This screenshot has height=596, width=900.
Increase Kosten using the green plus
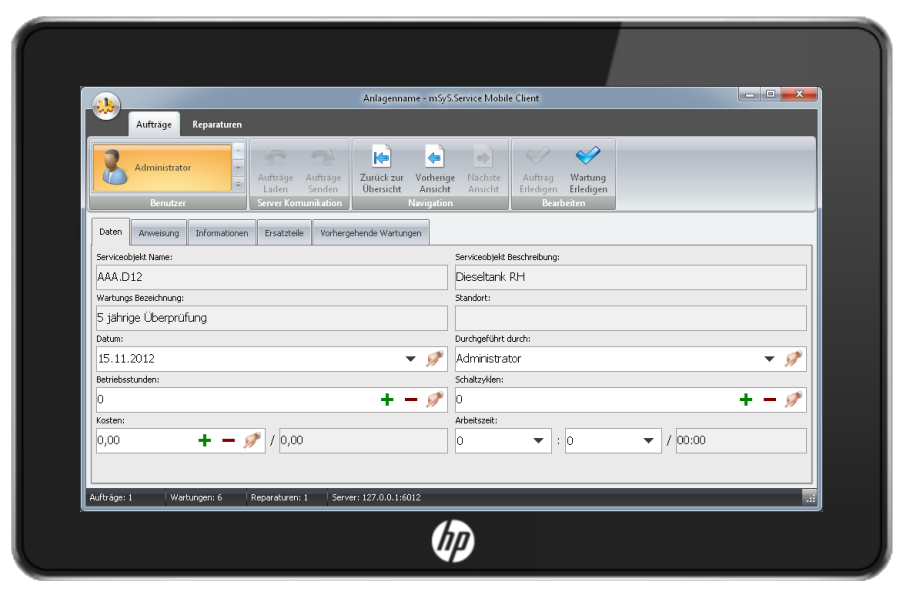[205, 441]
